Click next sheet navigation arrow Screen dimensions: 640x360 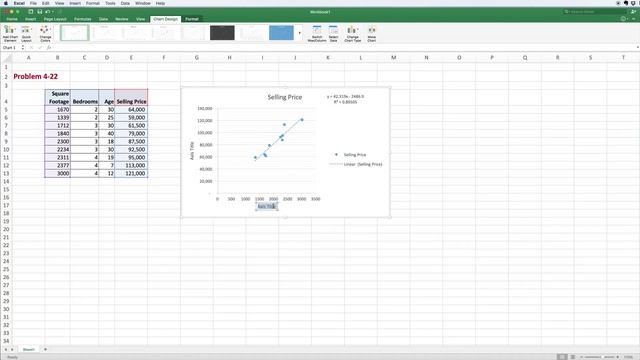coord(12,349)
